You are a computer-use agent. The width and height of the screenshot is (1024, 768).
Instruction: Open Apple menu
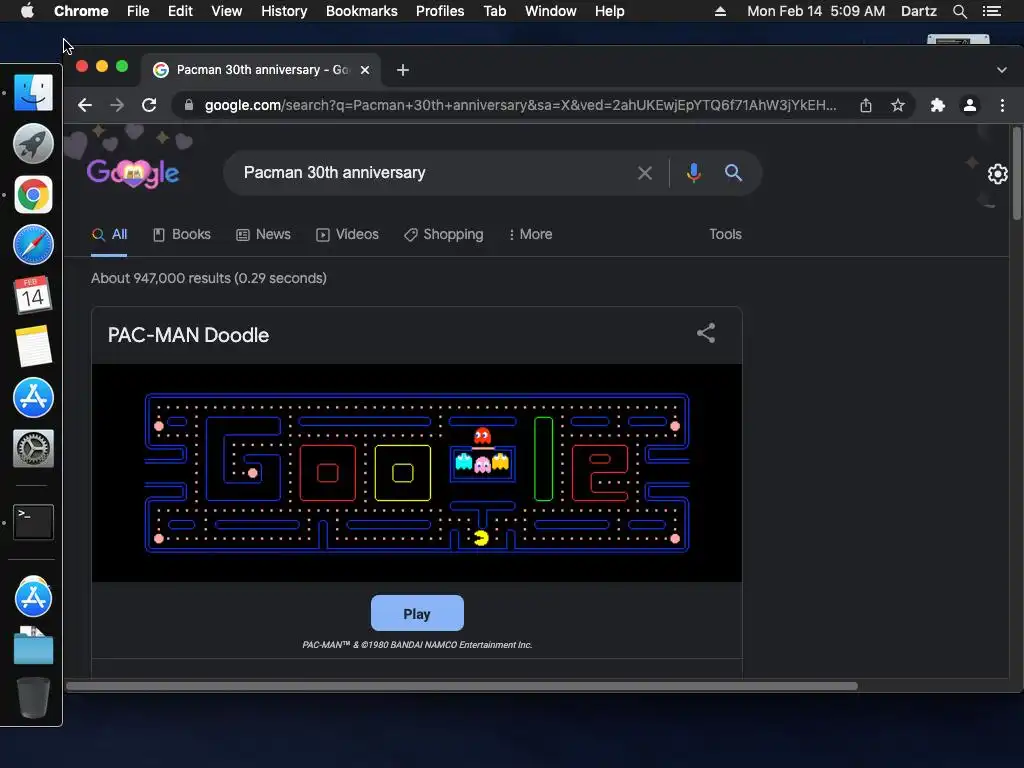point(27,11)
